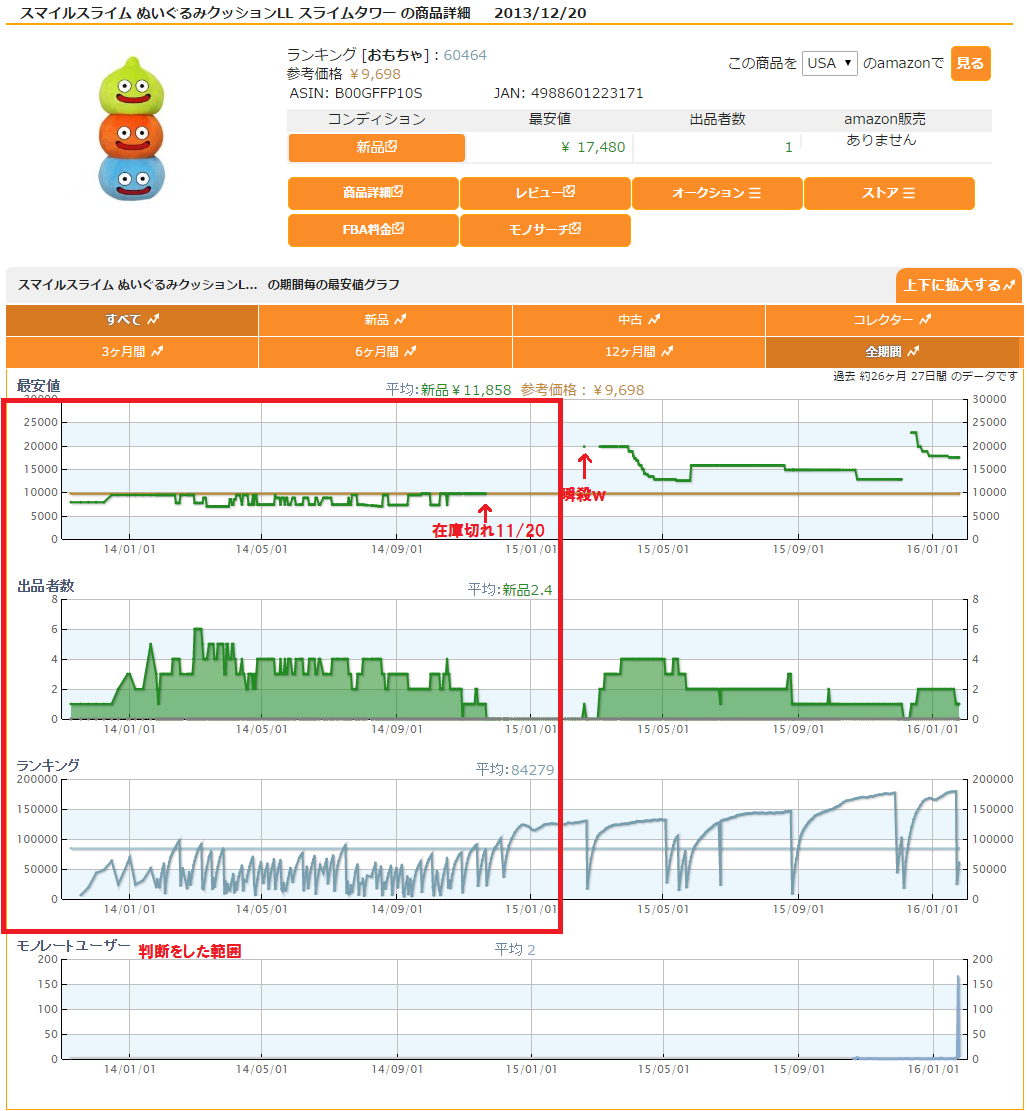
Task: Select the 中古 graph tab
Action: [x=639, y=320]
